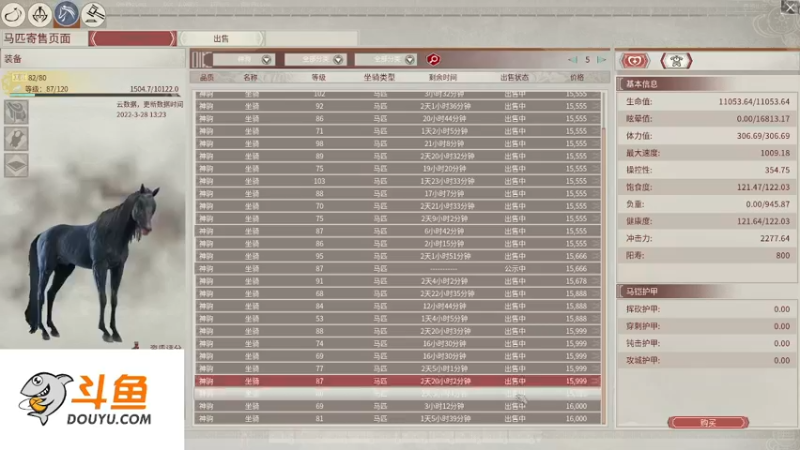Screen dimensions: 800x450
Task: Select row with 2天1小时36分钟 remaining
Action: pyautogui.click(x=397, y=106)
